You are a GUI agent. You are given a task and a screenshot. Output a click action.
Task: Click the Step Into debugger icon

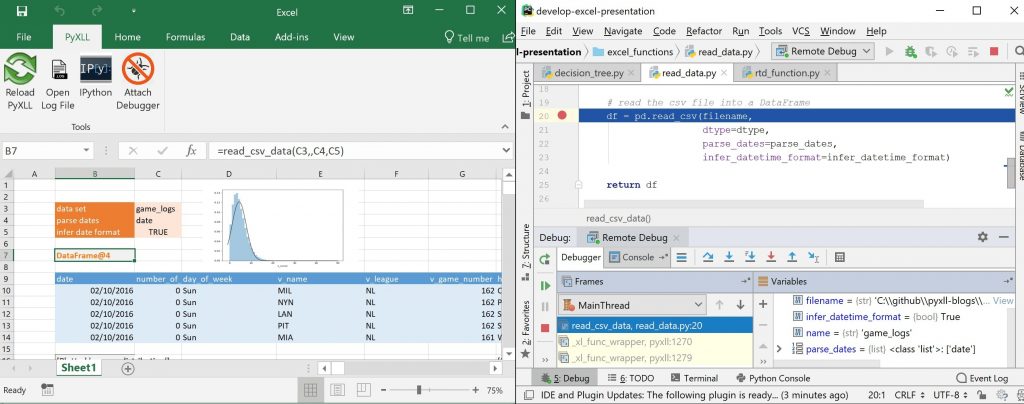click(729, 257)
